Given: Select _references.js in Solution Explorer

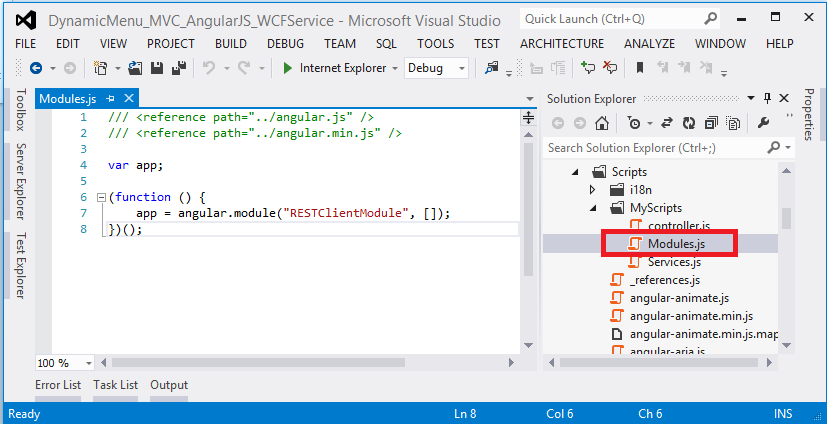Looking at the screenshot, I should 665,280.
